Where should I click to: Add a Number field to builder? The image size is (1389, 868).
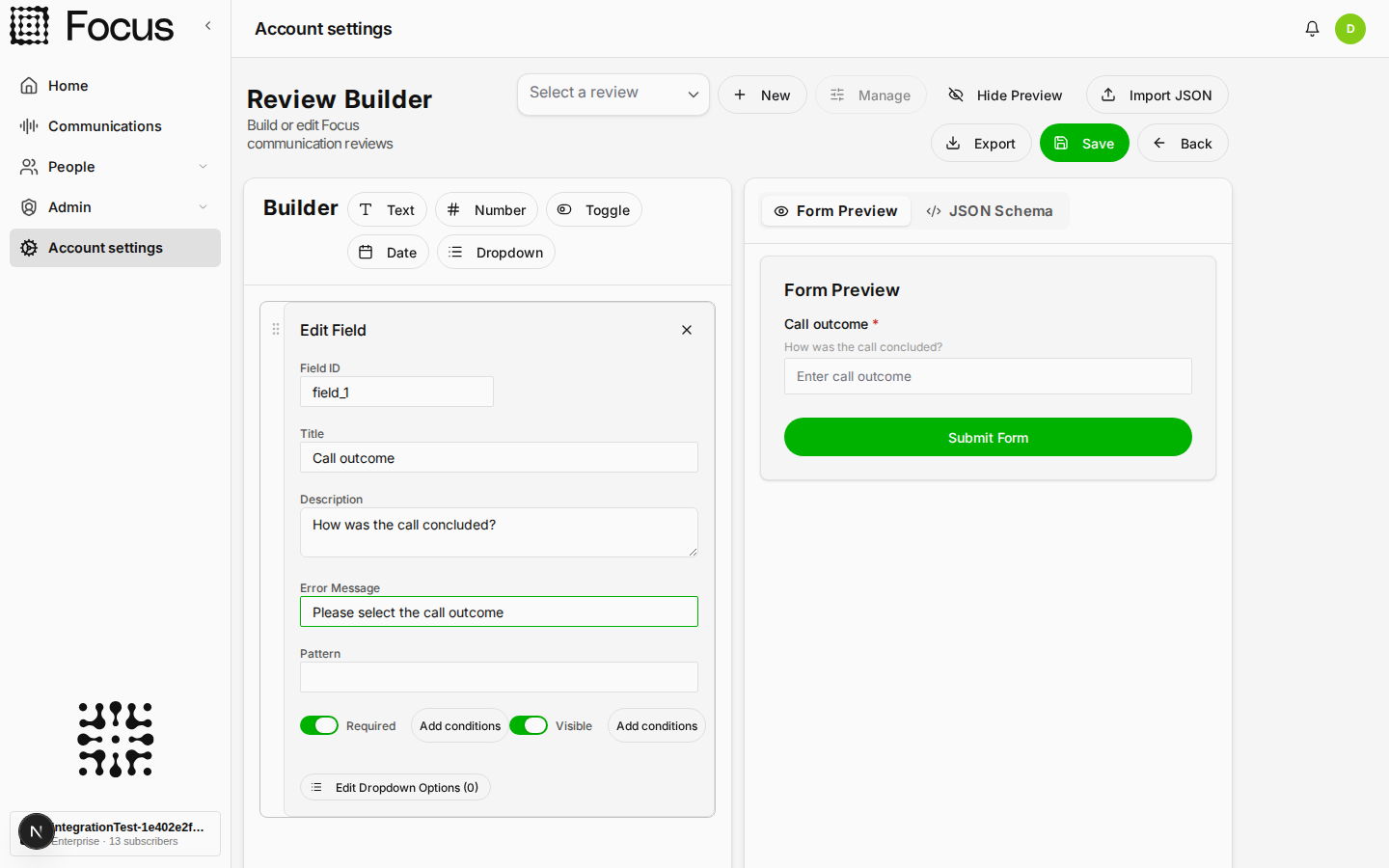[x=486, y=210]
